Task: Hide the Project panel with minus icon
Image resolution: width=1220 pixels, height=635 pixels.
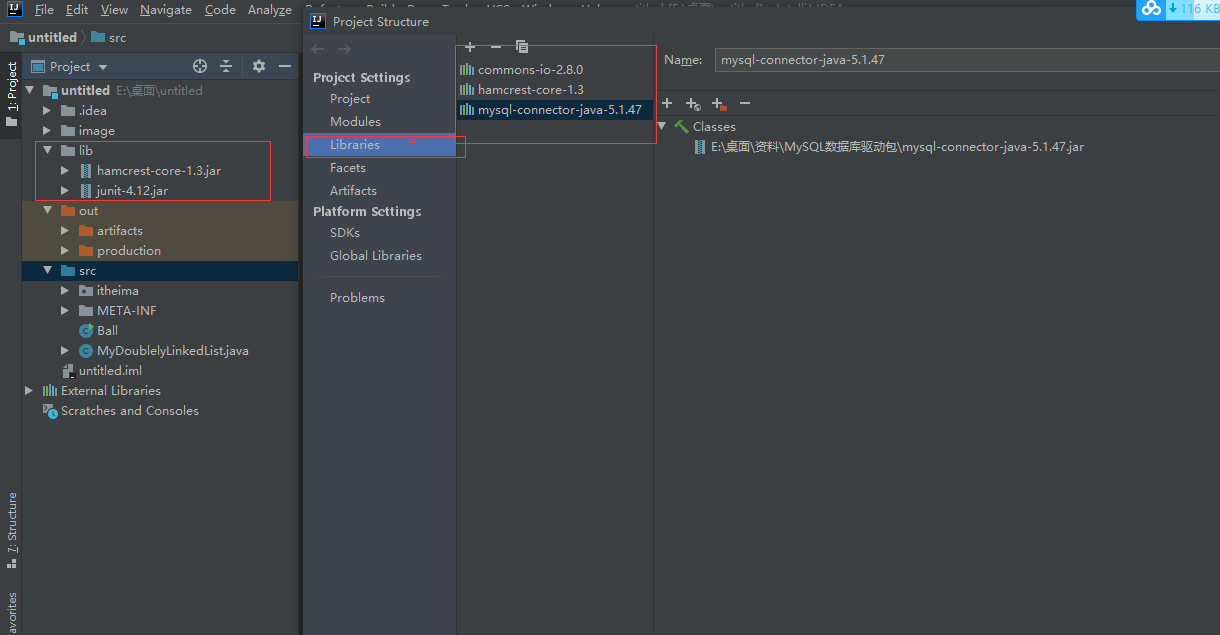Action: [x=285, y=66]
